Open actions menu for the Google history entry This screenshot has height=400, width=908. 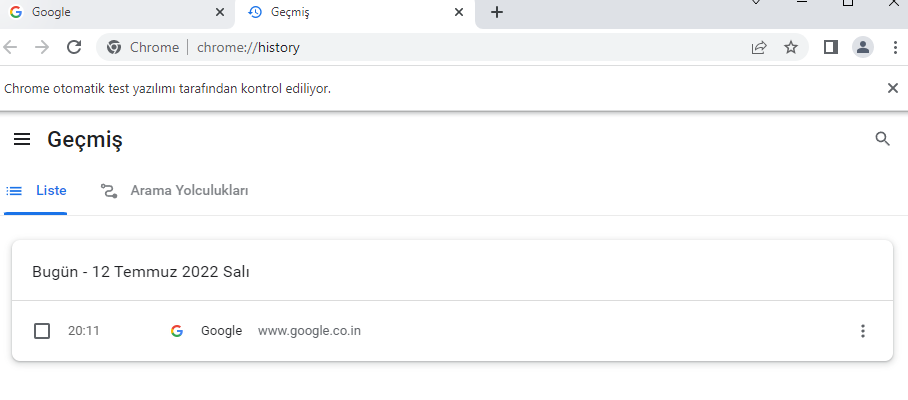863,331
